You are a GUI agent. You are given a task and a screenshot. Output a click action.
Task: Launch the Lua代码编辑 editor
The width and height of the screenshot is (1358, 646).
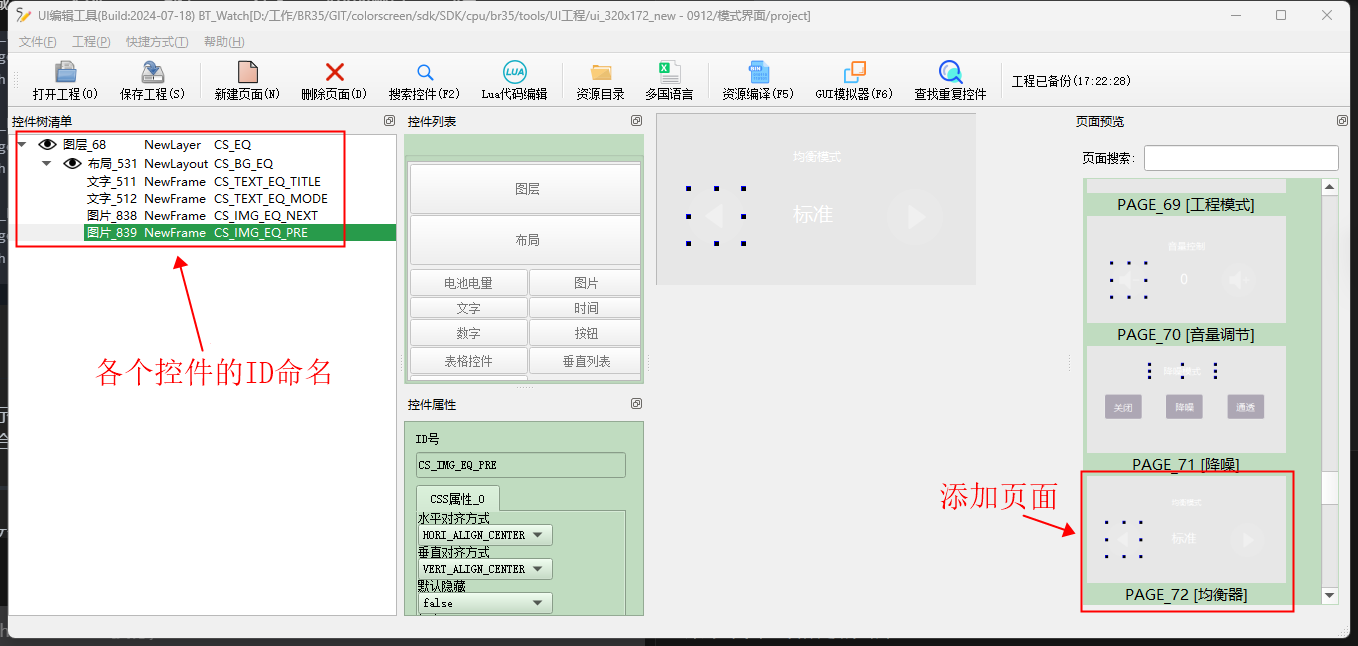point(514,73)
